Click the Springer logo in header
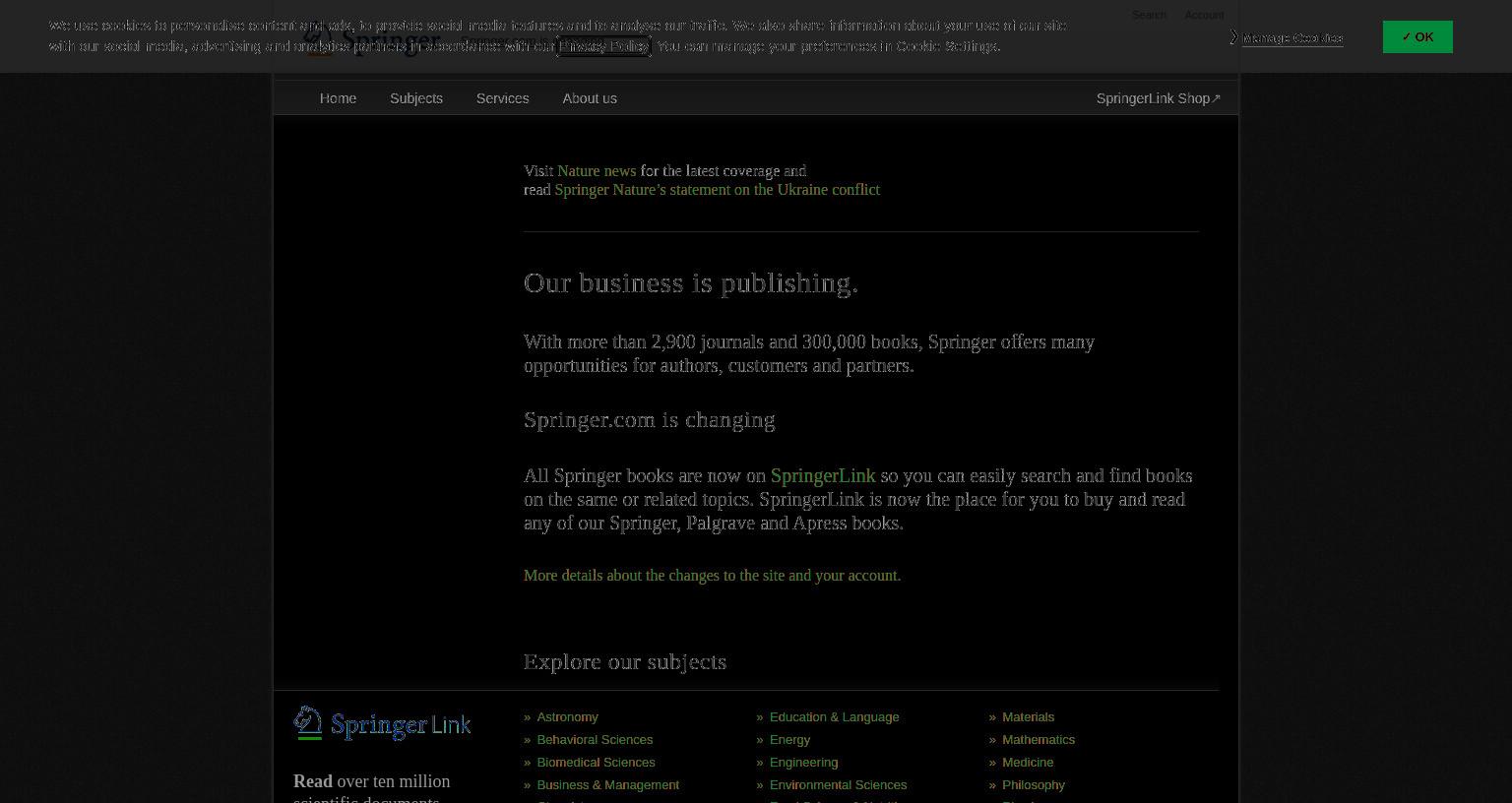Viewport: 1512px width, 803px height. click(x=372, y=41)
